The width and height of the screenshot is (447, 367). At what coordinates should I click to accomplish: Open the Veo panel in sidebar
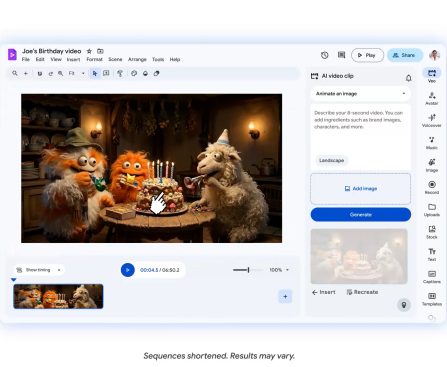pos(432,75)
